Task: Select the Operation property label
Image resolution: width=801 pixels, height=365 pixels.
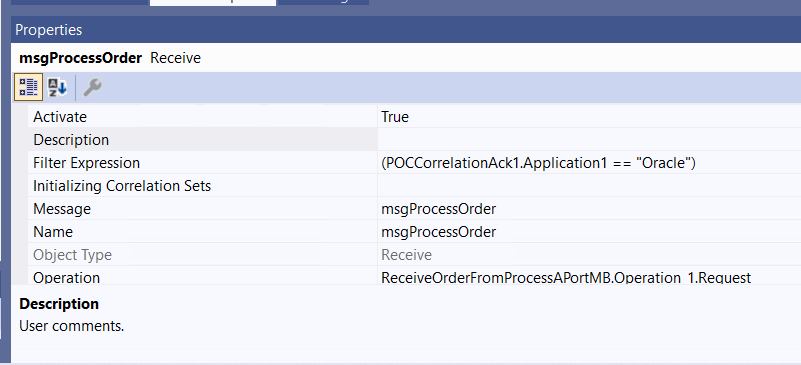Action: pos(66,277)
